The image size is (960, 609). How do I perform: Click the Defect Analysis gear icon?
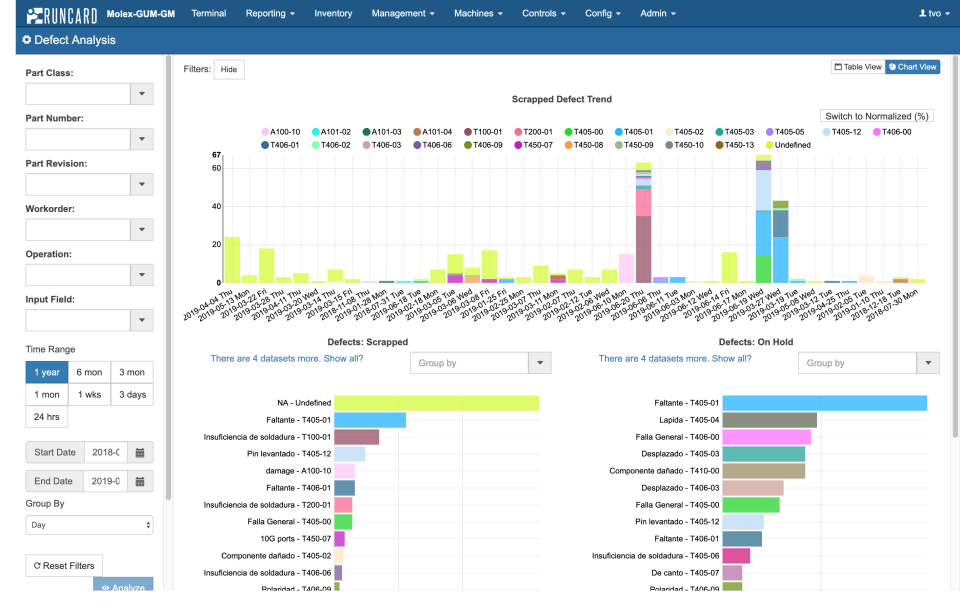point(26,40)
